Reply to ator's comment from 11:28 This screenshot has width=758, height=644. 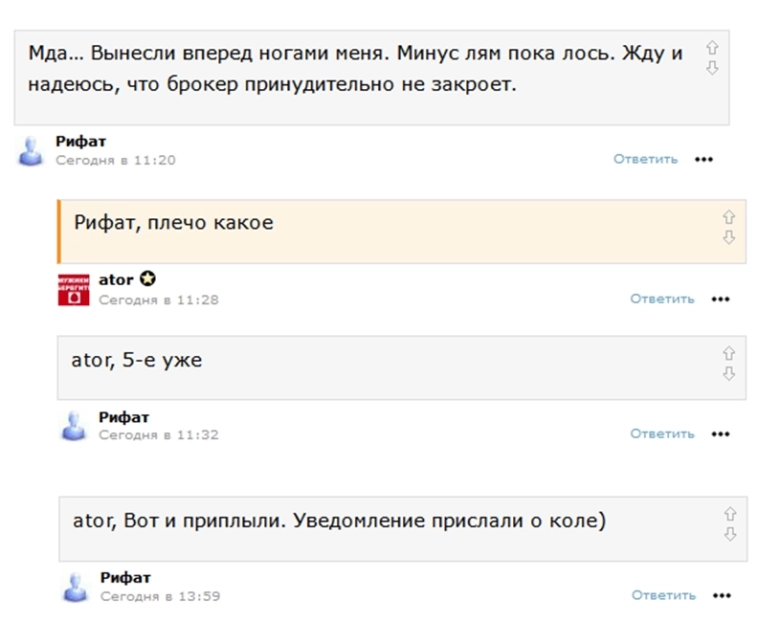pyautogui.click(x=661, y=299)
